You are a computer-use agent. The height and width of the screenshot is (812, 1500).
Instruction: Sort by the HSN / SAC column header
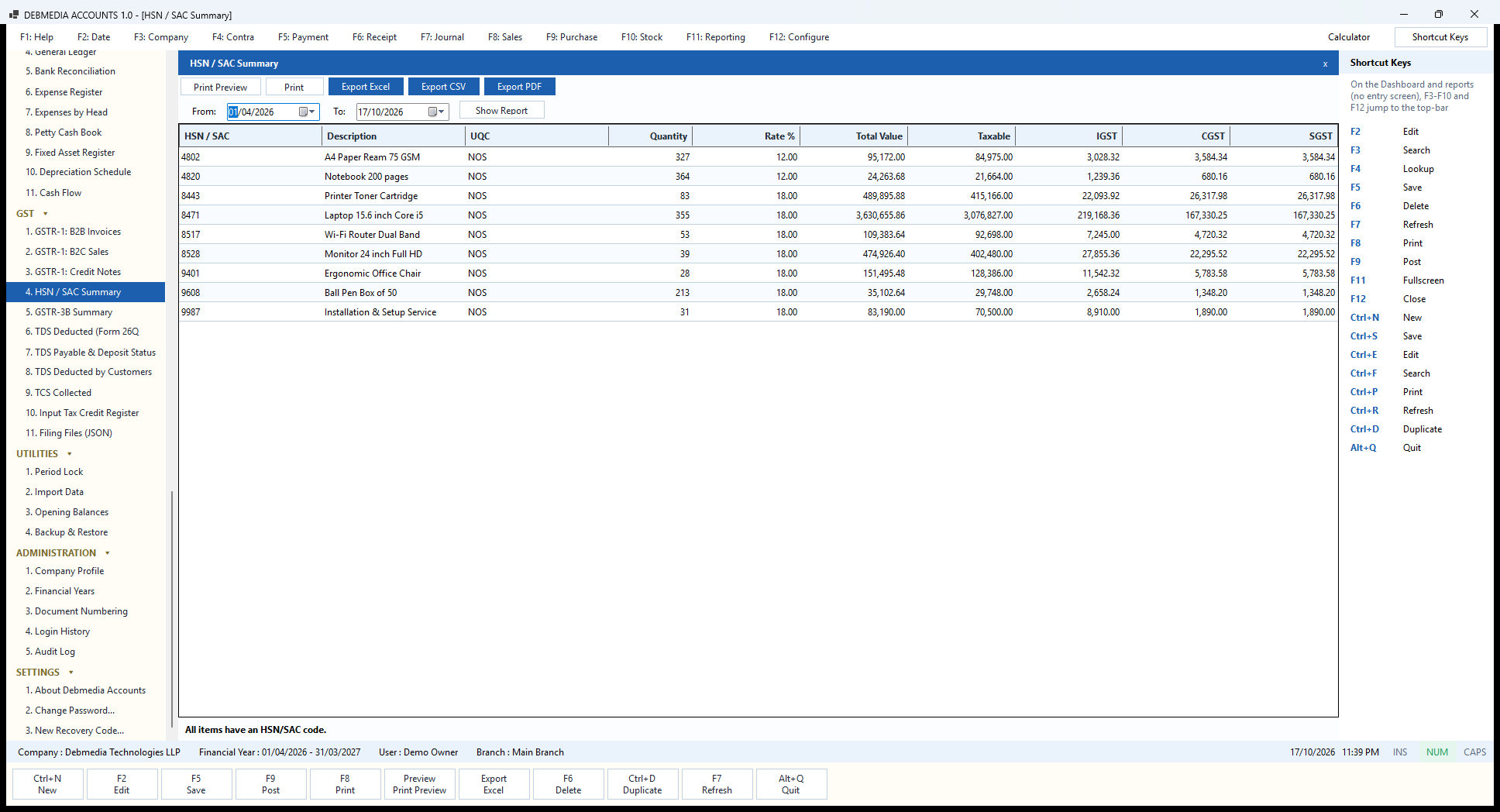tap(251, 136)
